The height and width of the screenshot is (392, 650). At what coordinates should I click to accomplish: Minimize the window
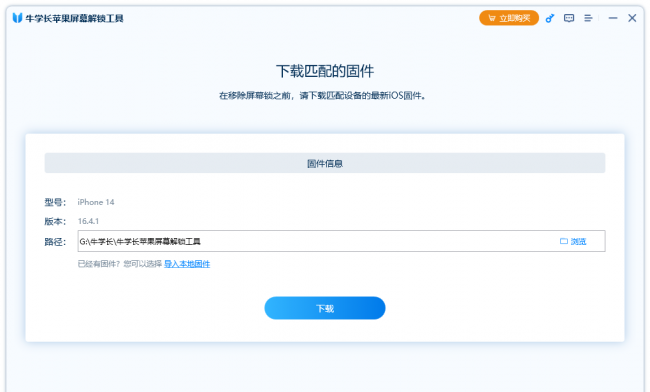tap(613, 18)
